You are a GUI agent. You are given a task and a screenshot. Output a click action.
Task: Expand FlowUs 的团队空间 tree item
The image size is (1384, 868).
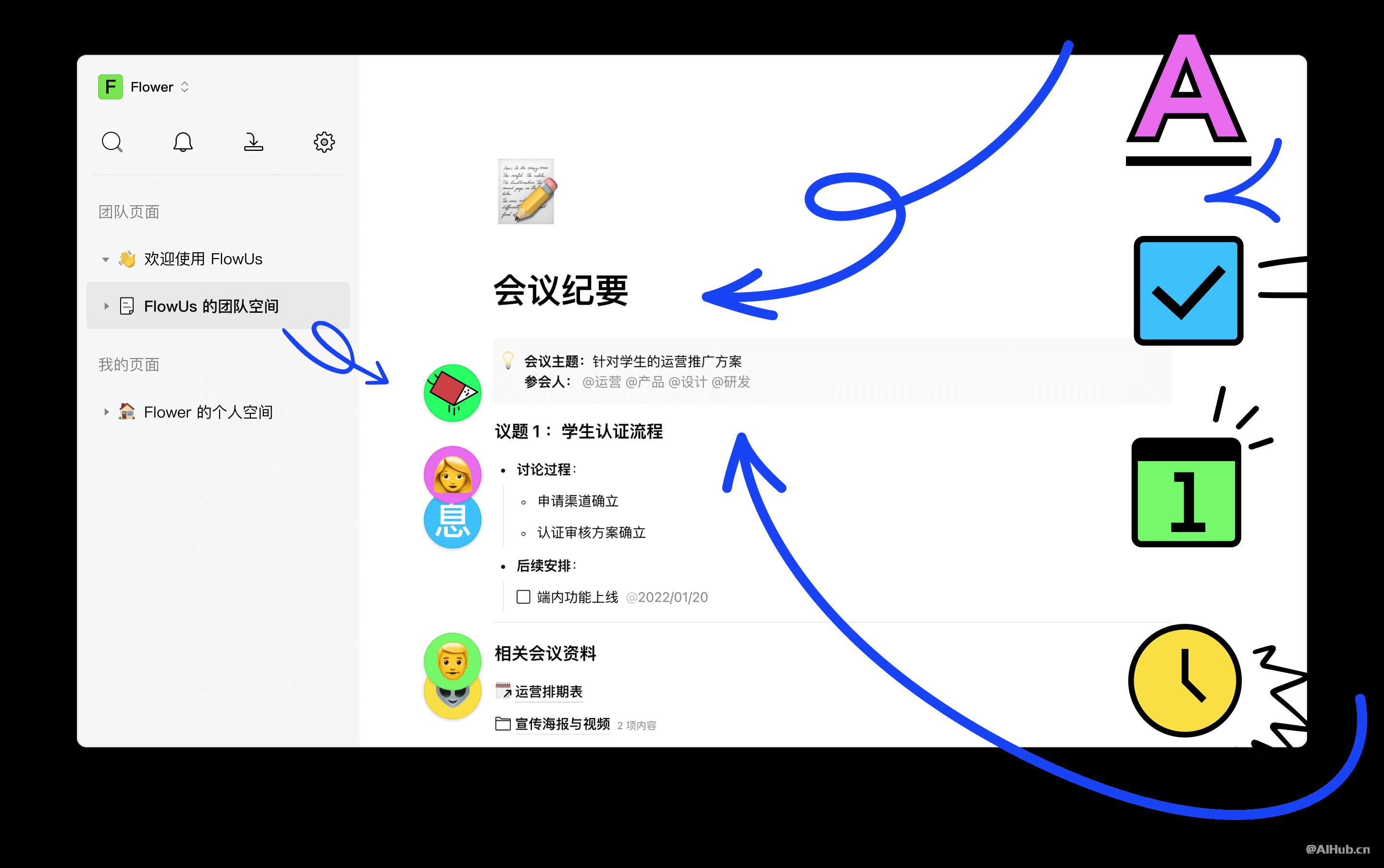(x=101, y=307)
